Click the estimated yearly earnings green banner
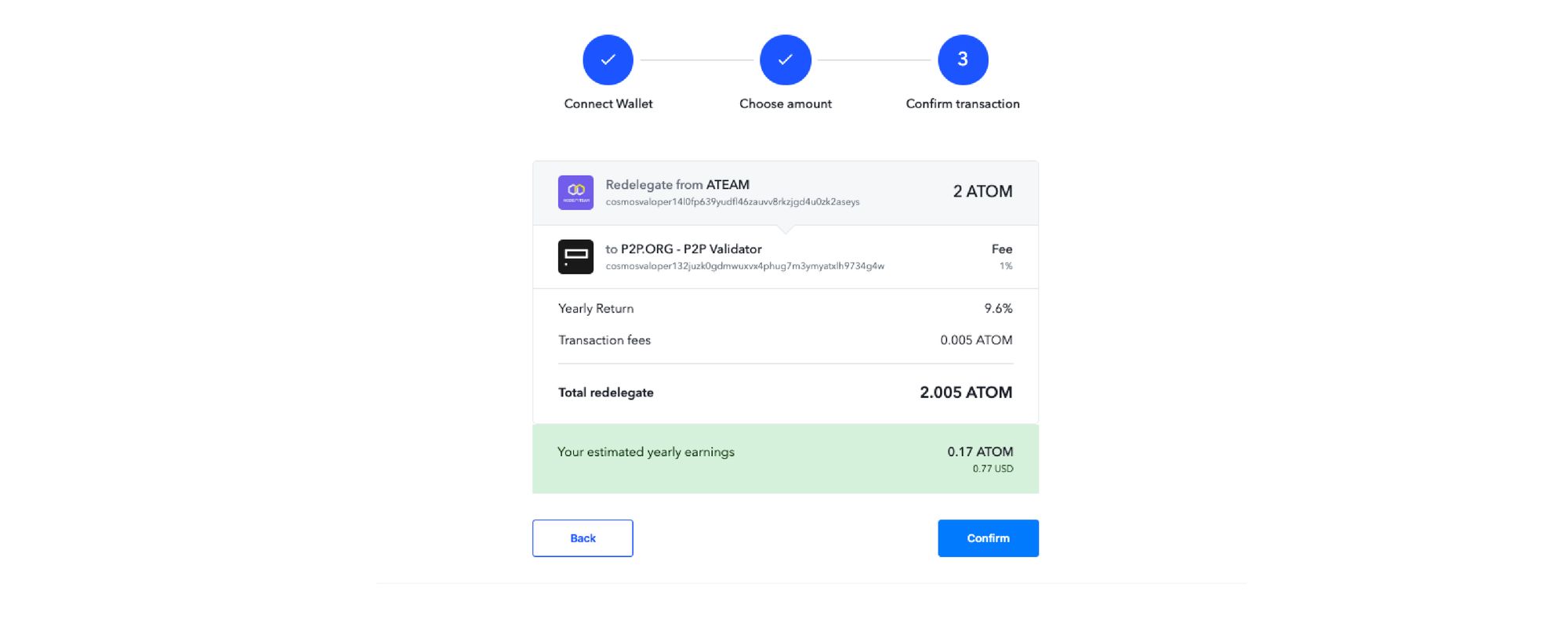The width and height of the screenshot is (1568, 630). pos(786,459)
